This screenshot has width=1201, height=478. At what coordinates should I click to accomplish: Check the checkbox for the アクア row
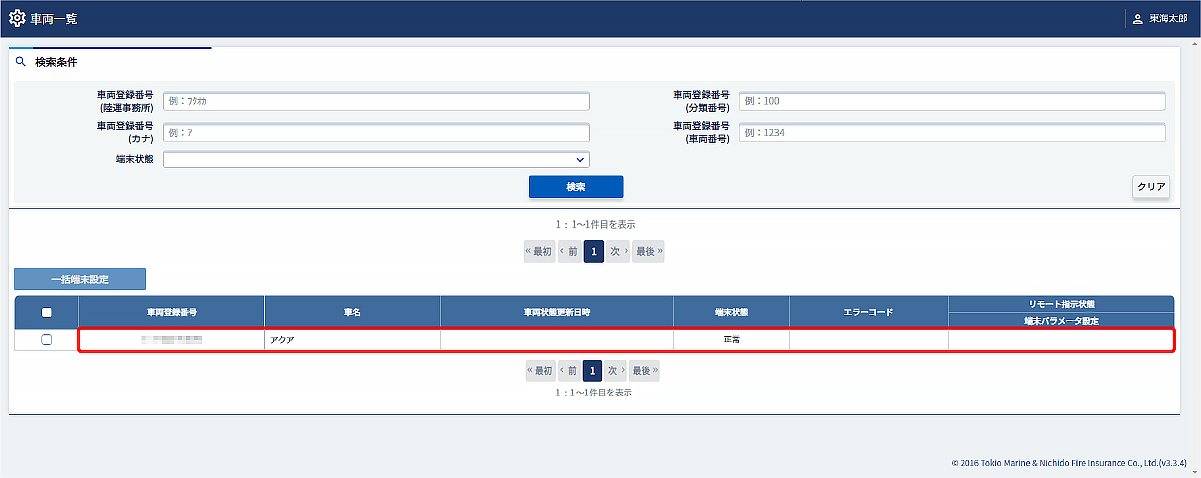pyautogui.click(x=46, y=340)
